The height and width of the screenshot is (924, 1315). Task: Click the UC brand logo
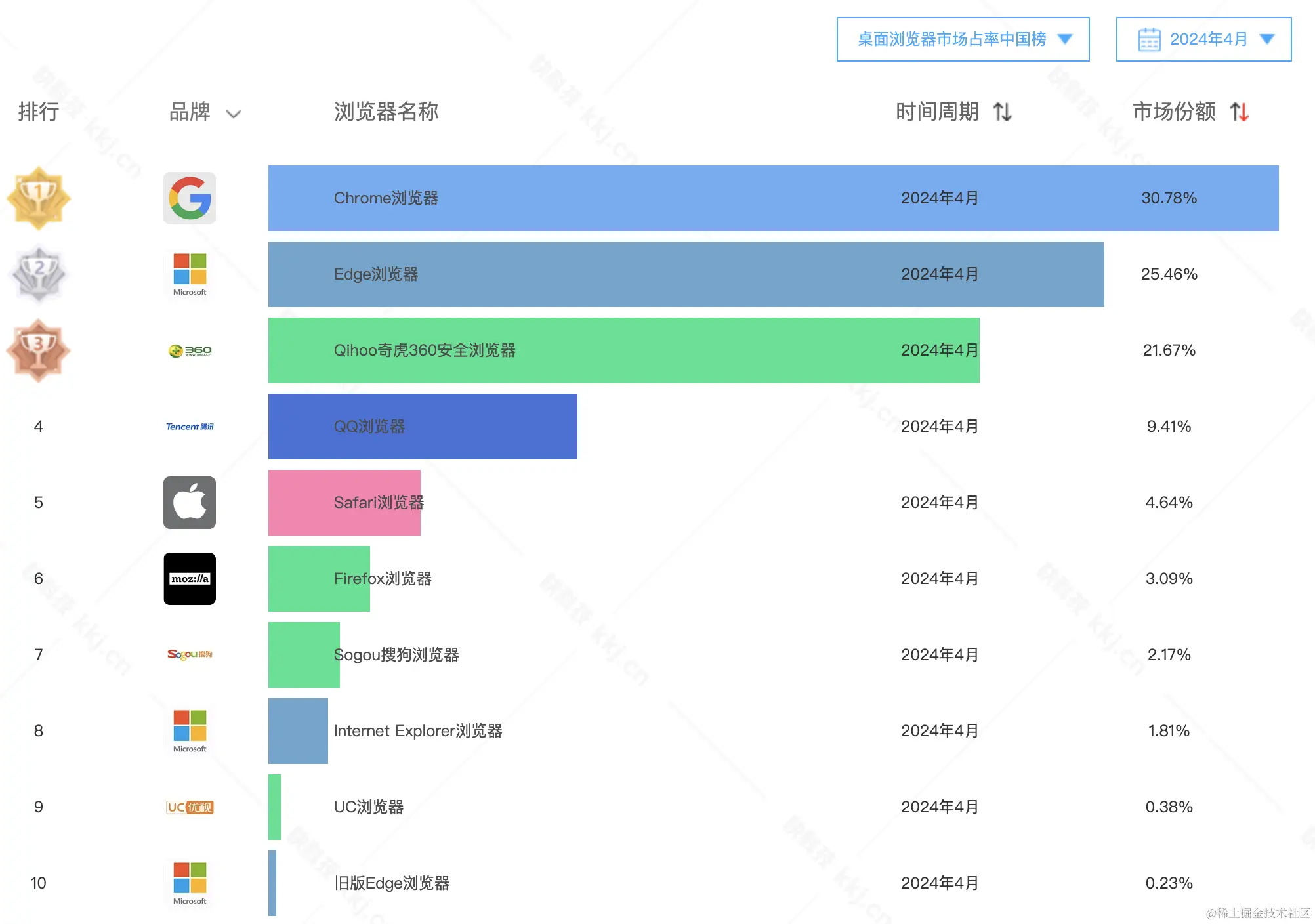click(190, 807)
